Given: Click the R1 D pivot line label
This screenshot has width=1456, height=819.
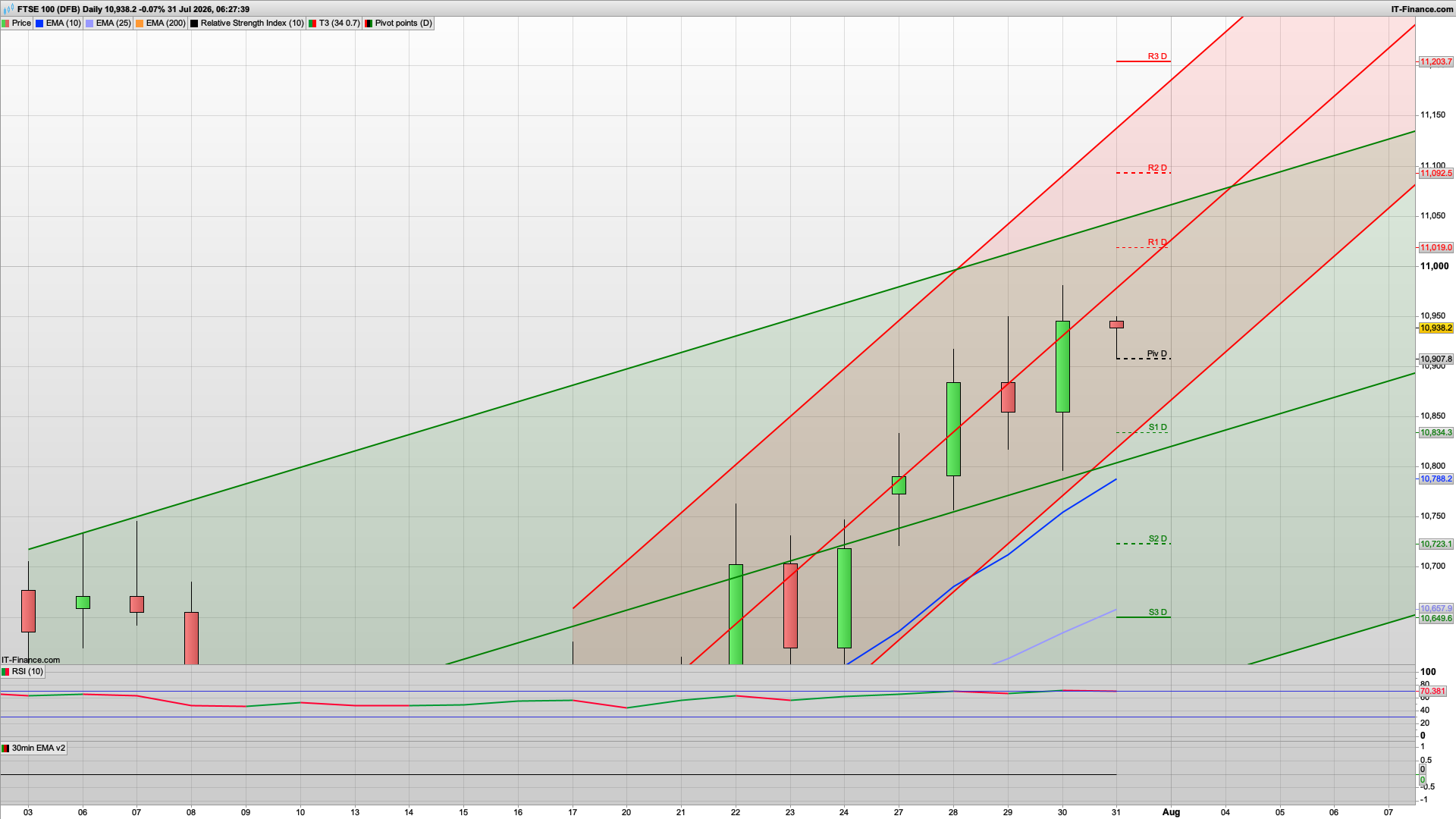Looking at the screenshot, I should 1157,243.
